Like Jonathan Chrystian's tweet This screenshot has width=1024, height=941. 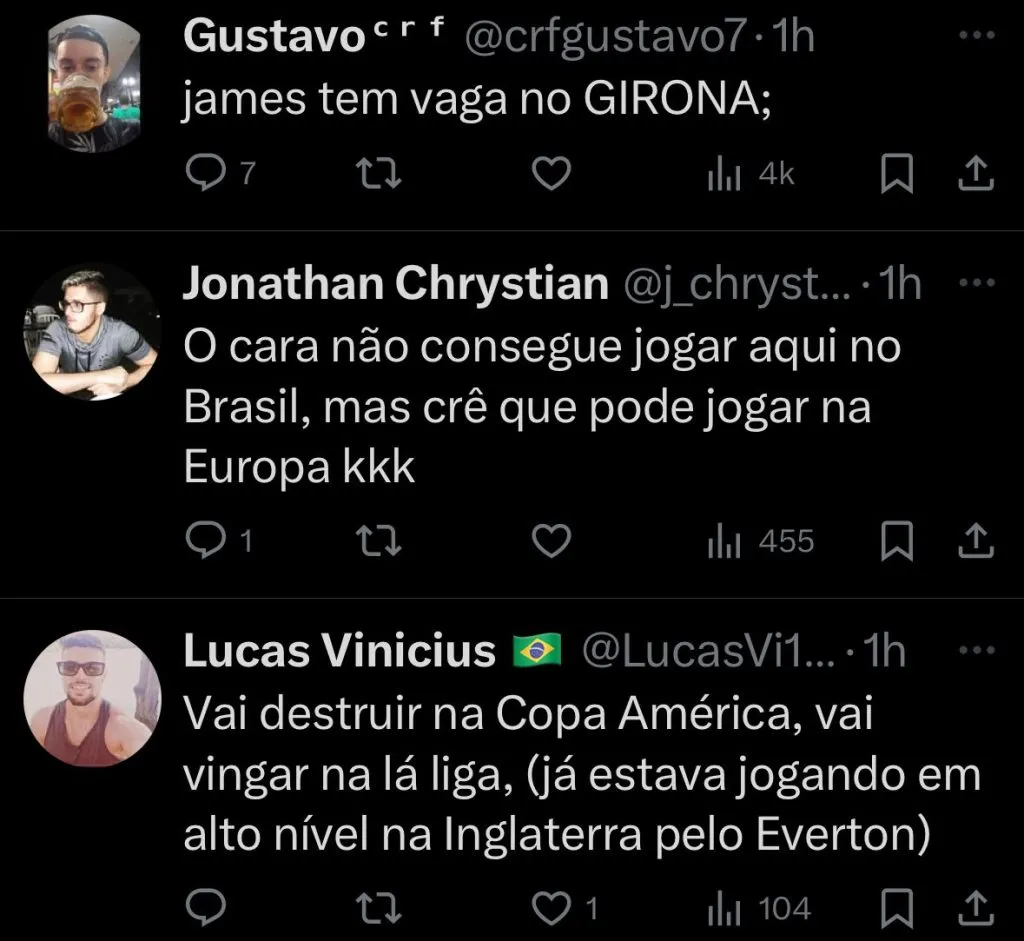[x=550, y=541]
